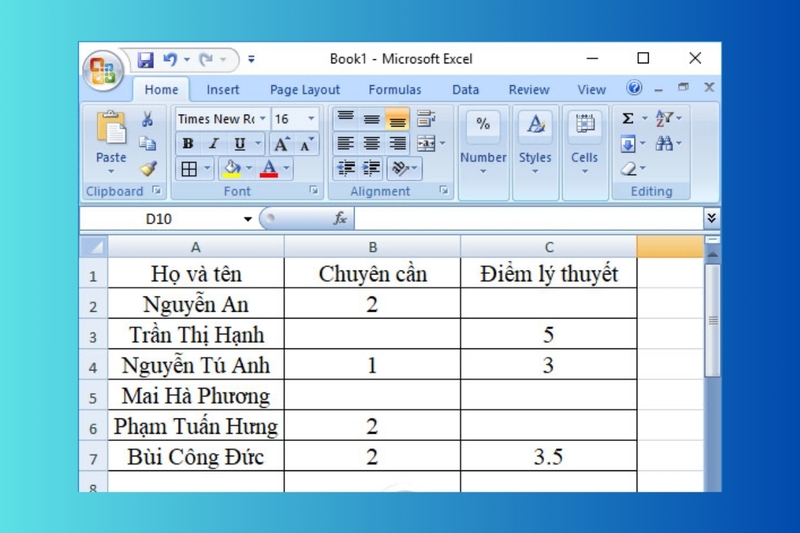Open the font size dropdown
Screen dimensions: 800x533
(x=311, y=119)
